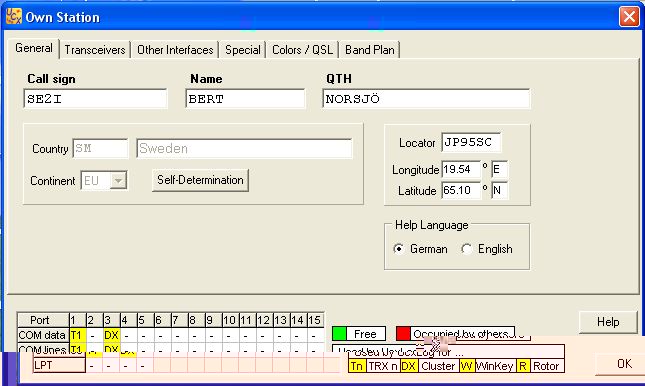Image resolution: width=645 pixels, height=386 pixels.
Task: Open the Band Plan tab
Action: click(369, 50)
